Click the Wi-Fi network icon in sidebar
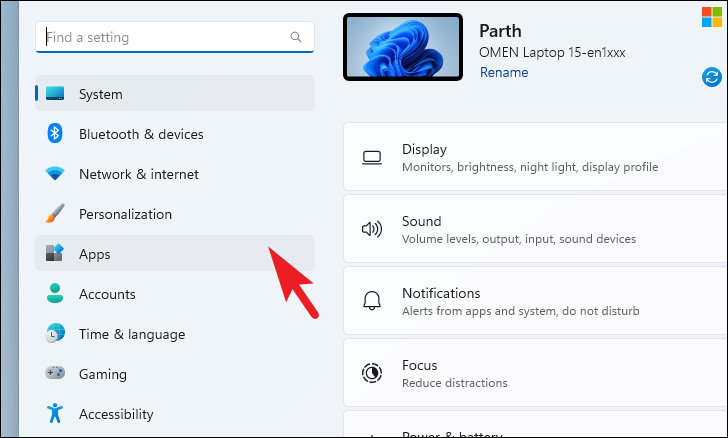This screenshot has height=438, width=728. [55, 173]
